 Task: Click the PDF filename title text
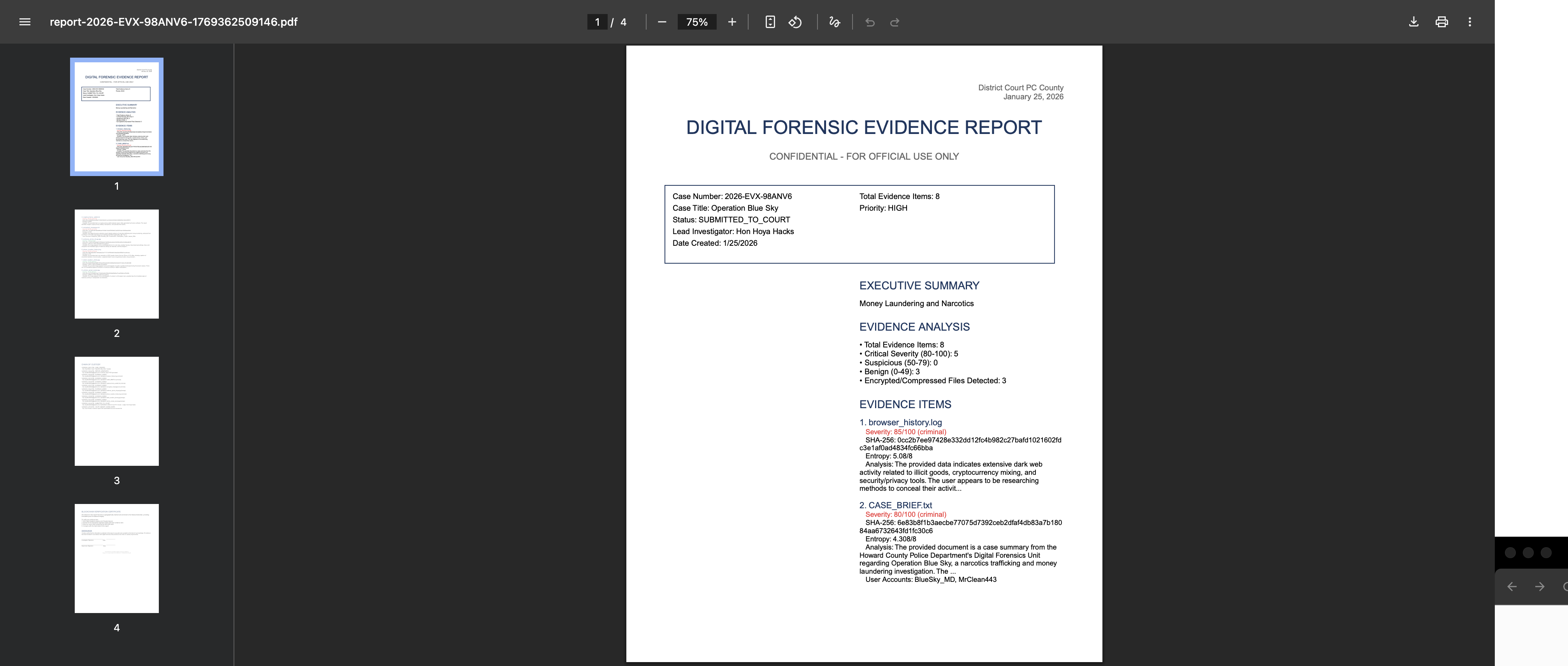click(174, 22)
